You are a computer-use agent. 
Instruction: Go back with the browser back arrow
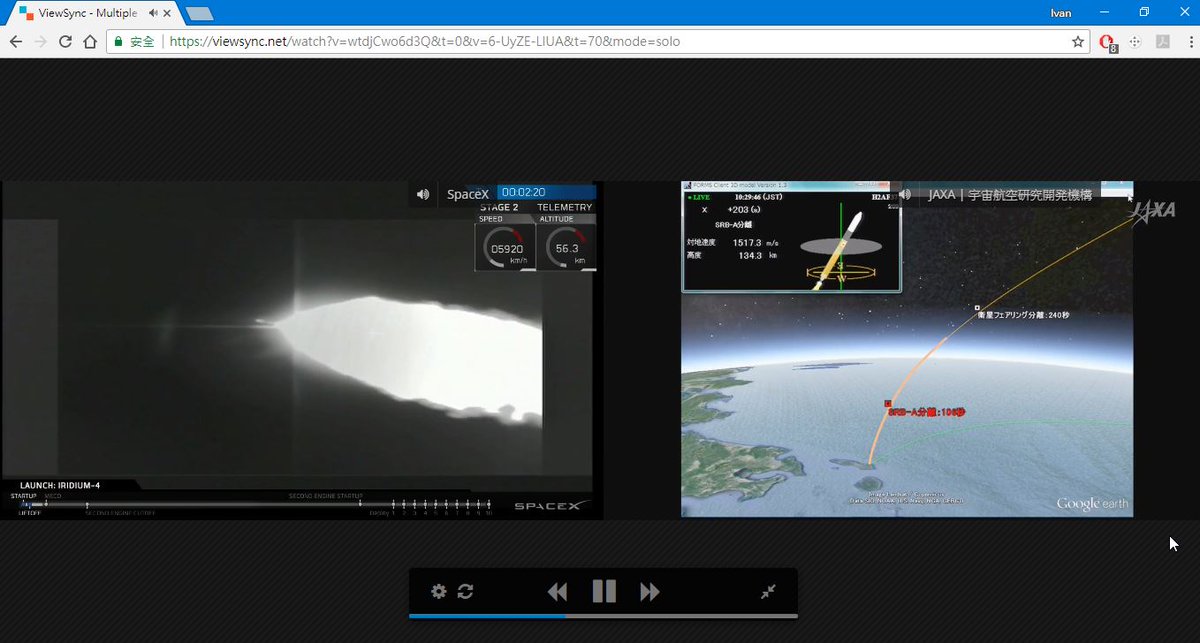coord(16,42)
